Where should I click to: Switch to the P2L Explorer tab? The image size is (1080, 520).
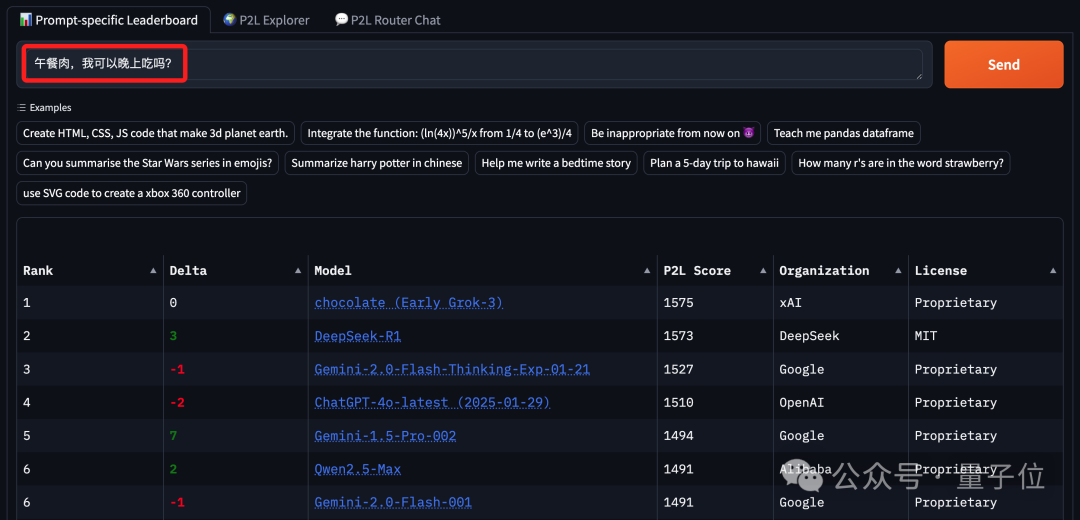266,20
